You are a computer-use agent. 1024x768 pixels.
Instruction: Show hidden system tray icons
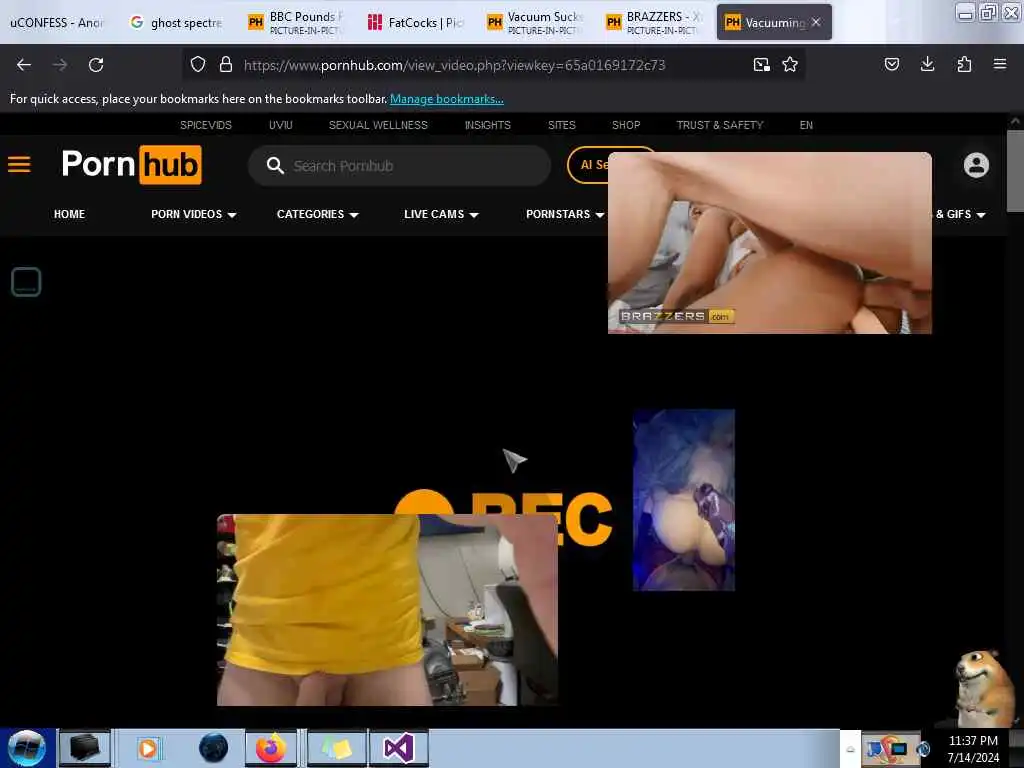(x=850, y=749)
